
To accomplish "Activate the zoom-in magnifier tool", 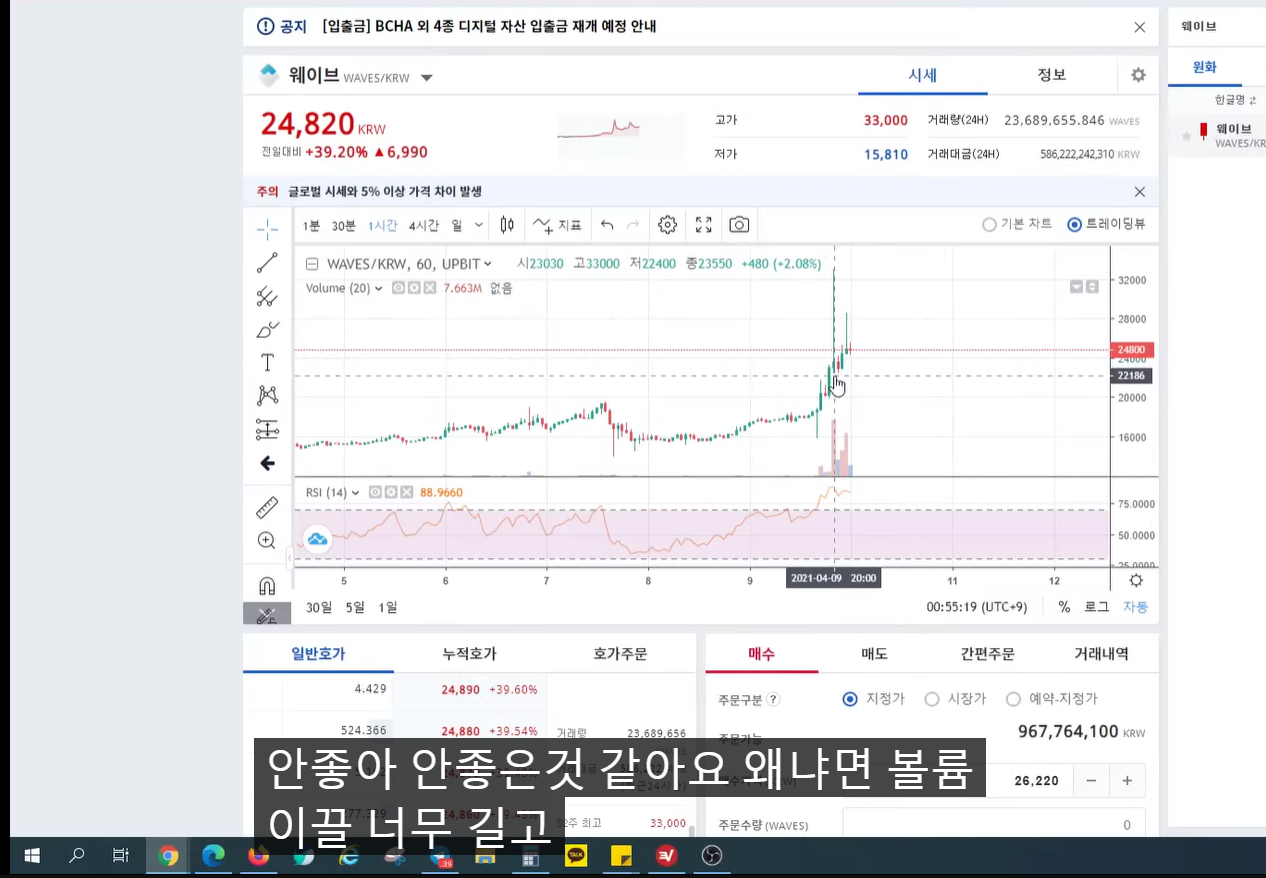I will [x=267, y=541].
